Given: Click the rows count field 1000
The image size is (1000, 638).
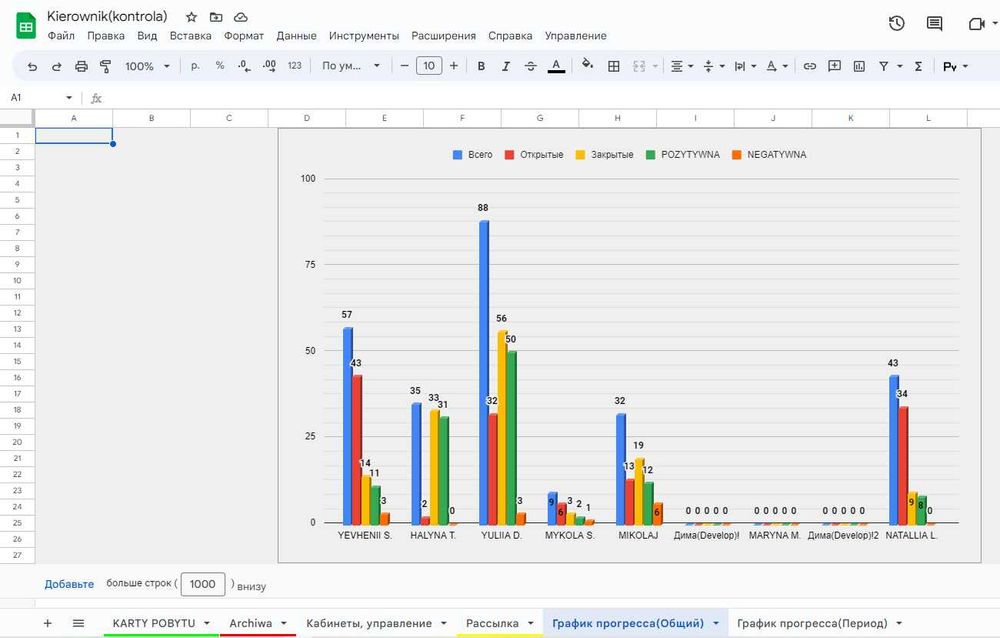Looking at the screenshot, I should point(203,584).
